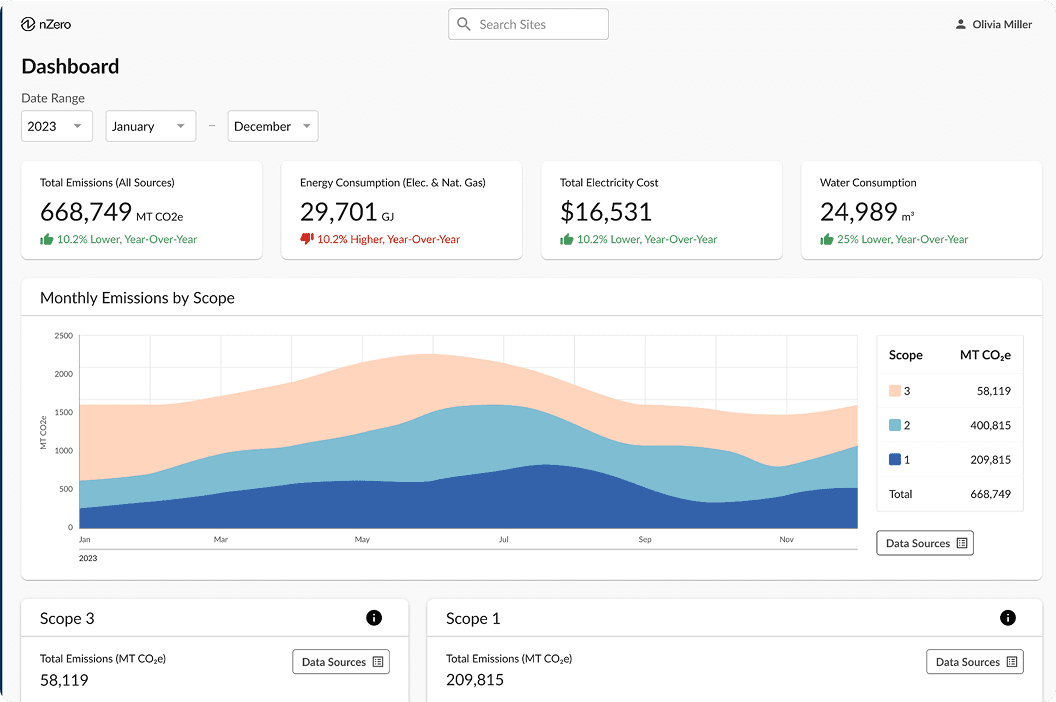Open the Scope 1 info icon
This screenshot has height=702, width=1056.
click(x=1008, y=618)
